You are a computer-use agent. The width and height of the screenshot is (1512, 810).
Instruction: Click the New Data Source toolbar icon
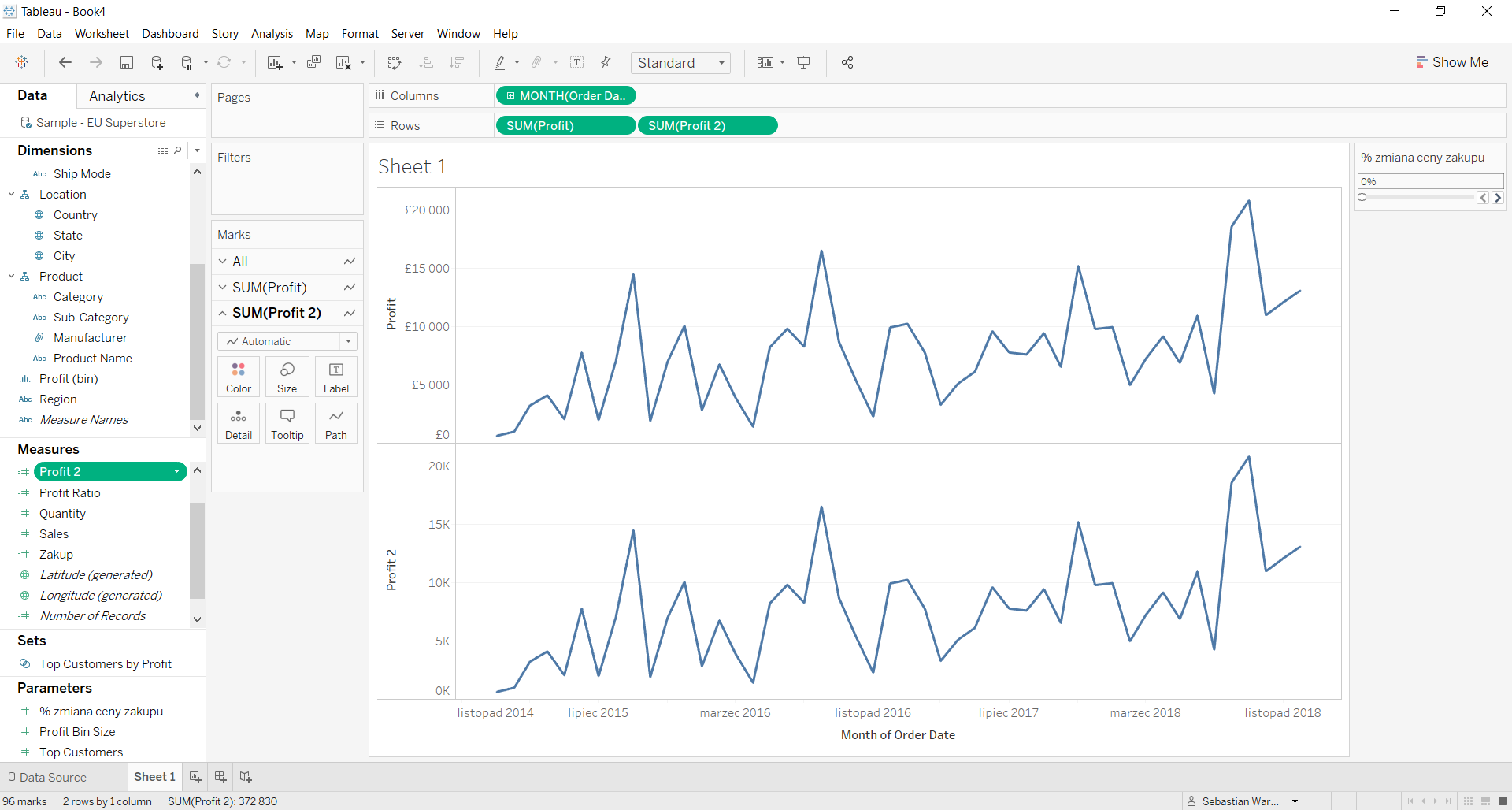157,63
